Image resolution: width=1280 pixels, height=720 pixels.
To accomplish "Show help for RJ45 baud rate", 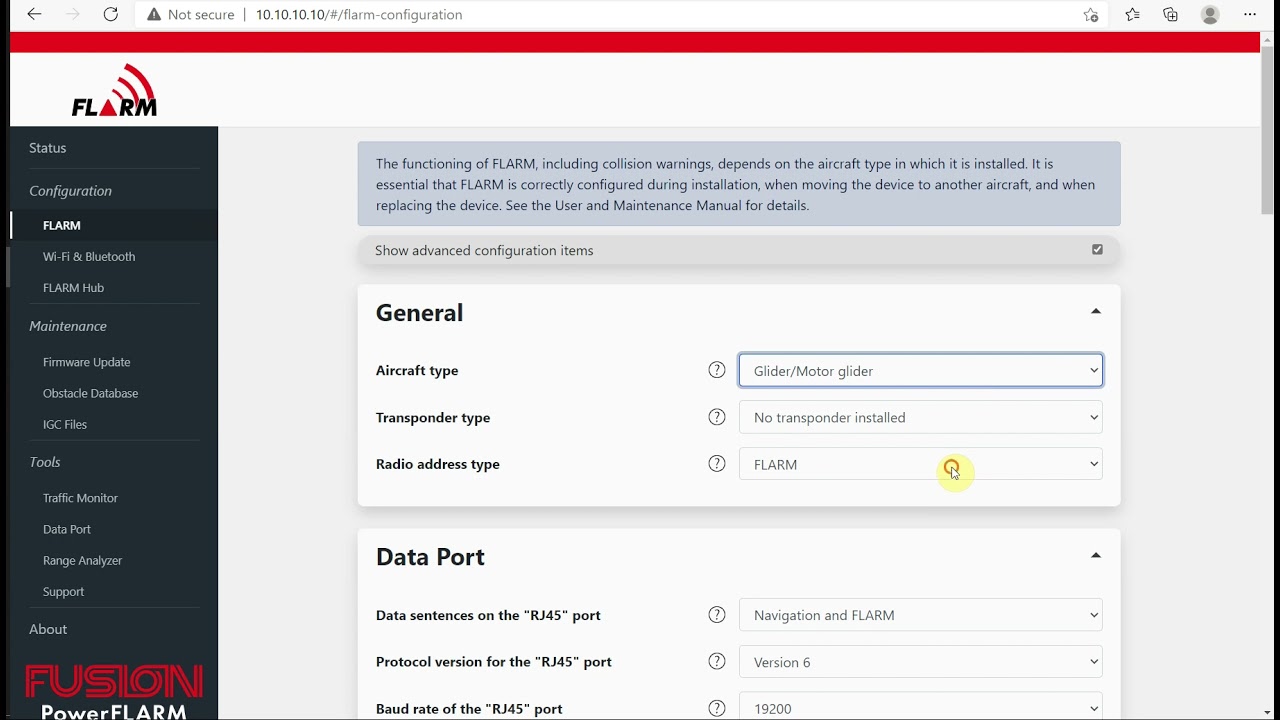I will (x=716, y=708).
